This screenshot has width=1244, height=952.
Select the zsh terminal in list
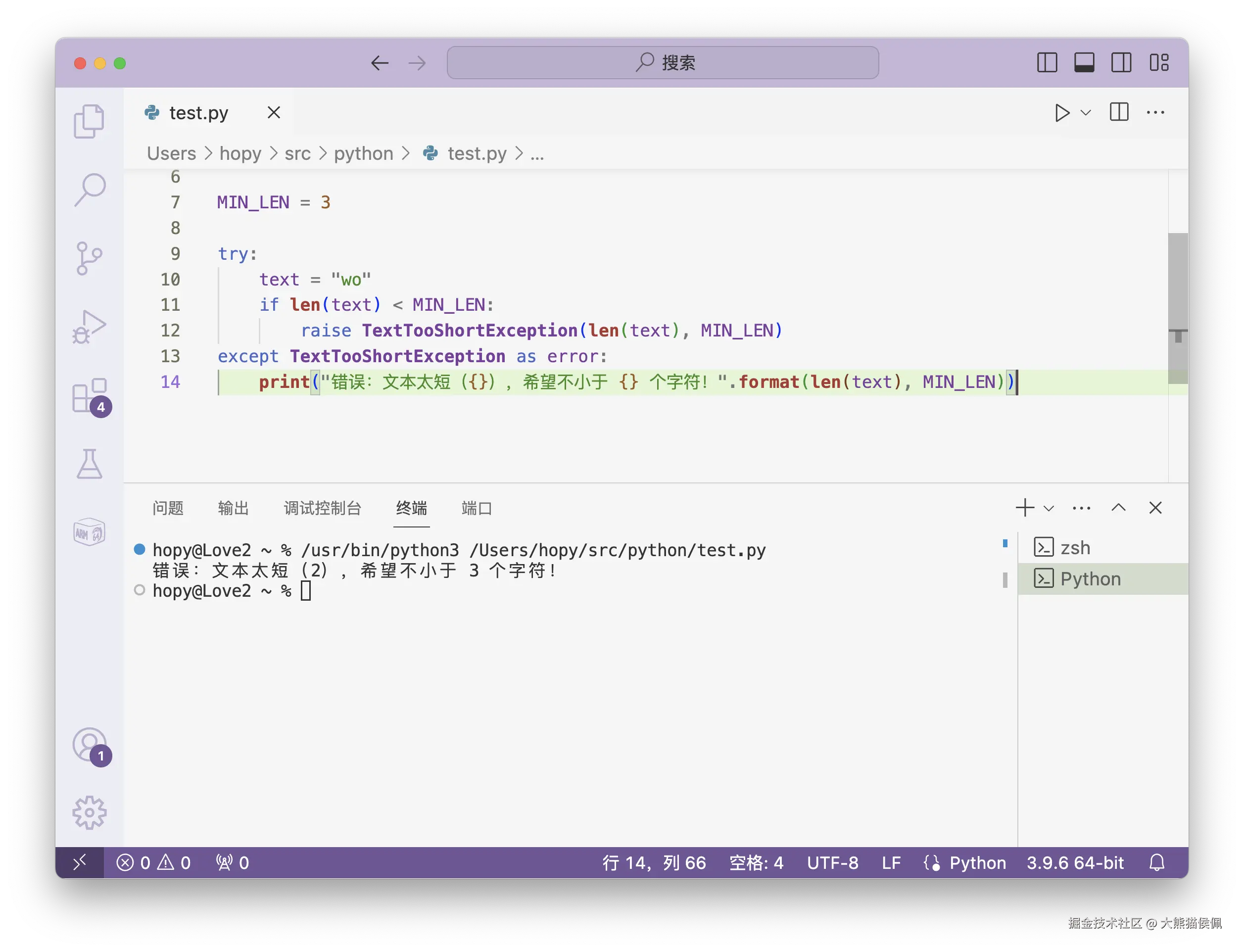1075,548
